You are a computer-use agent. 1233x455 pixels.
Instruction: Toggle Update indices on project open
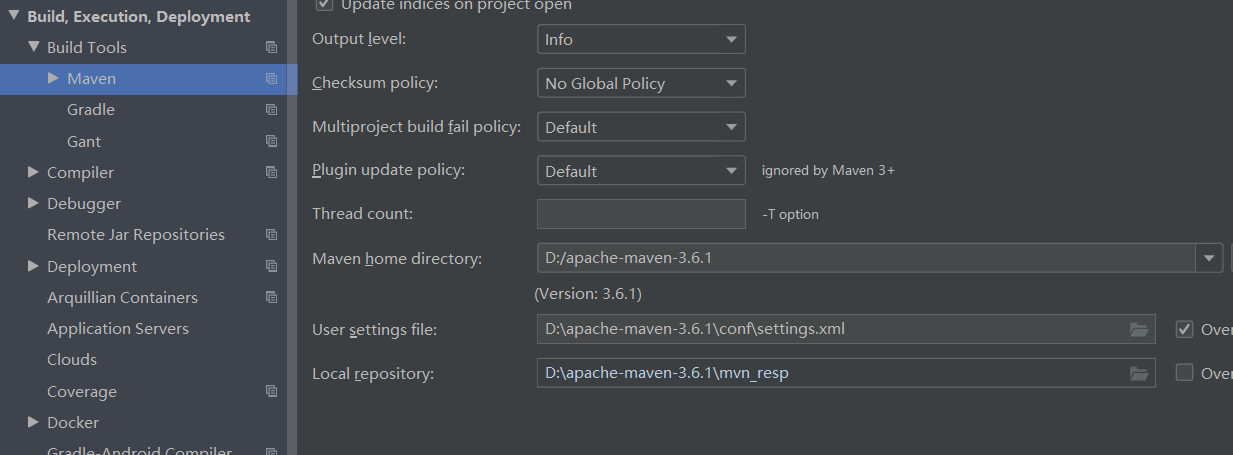tap(324, 5)
